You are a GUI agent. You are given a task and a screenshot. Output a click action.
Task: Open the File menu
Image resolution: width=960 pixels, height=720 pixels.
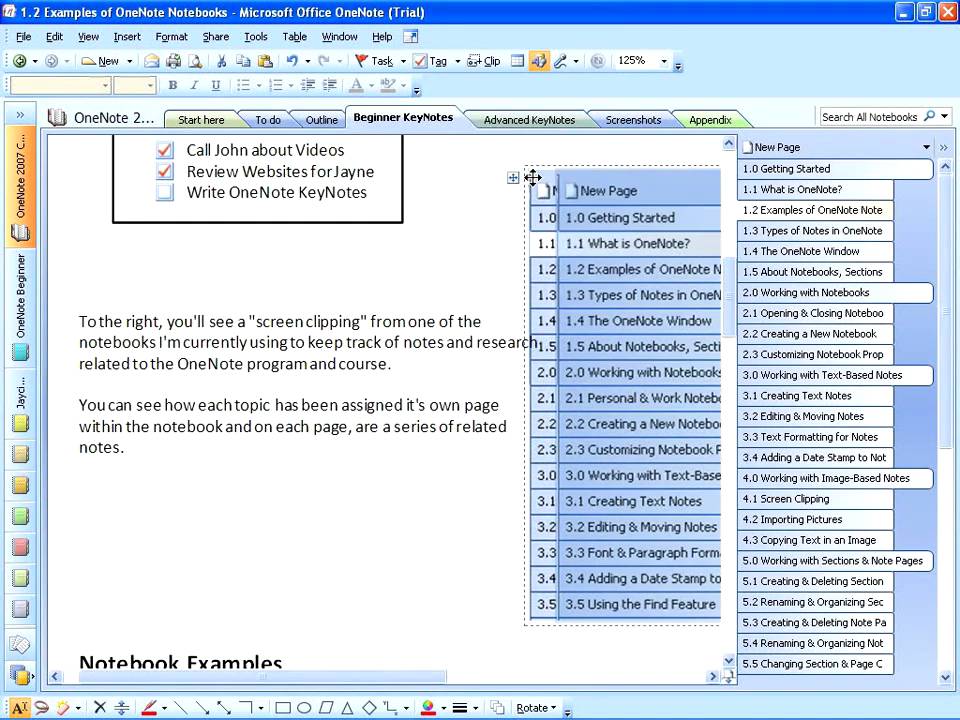pyautogui.click(x=23, y=37)
